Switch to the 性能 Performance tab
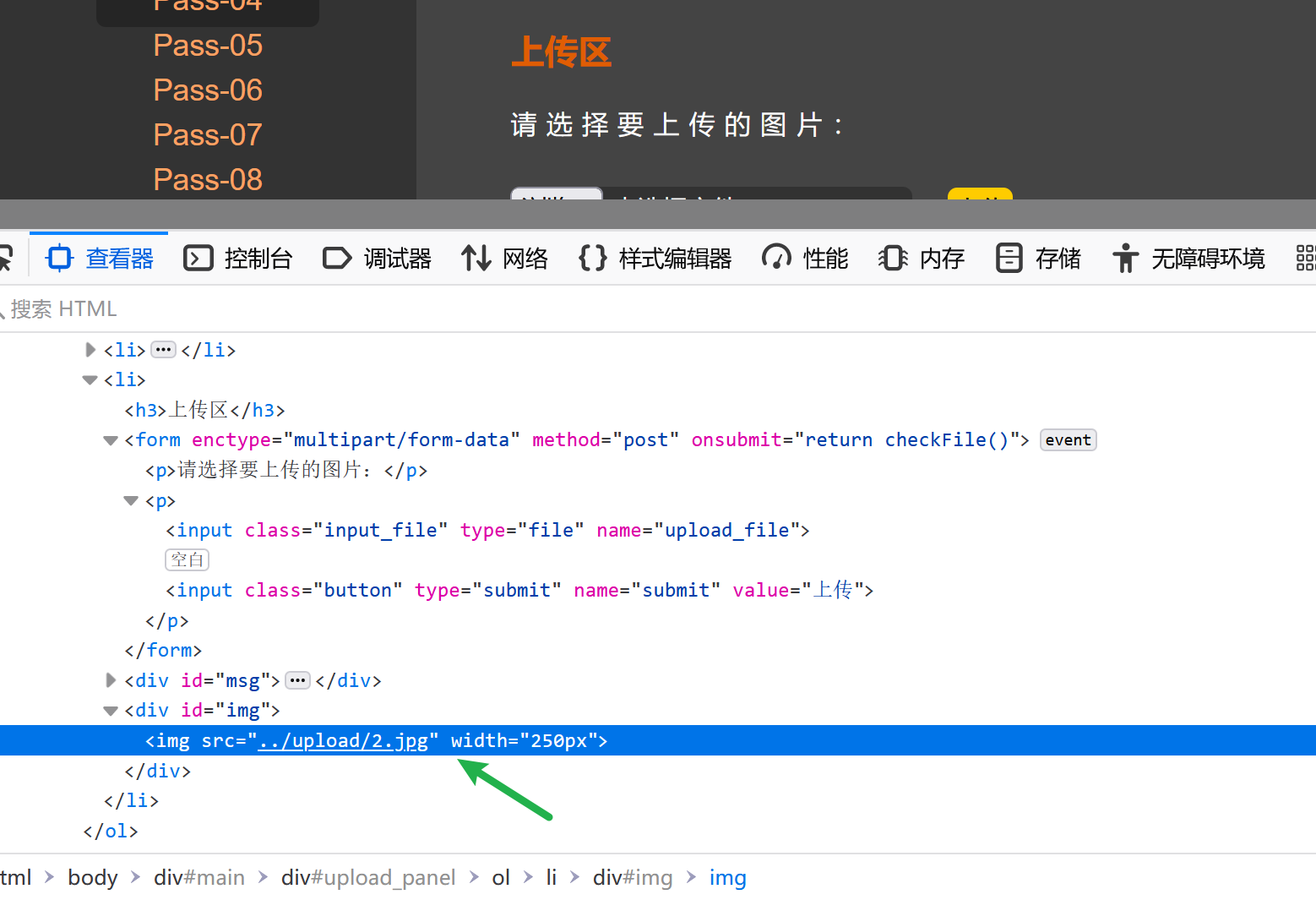Viewport: 1316px width, 900px height. (805, 258)
